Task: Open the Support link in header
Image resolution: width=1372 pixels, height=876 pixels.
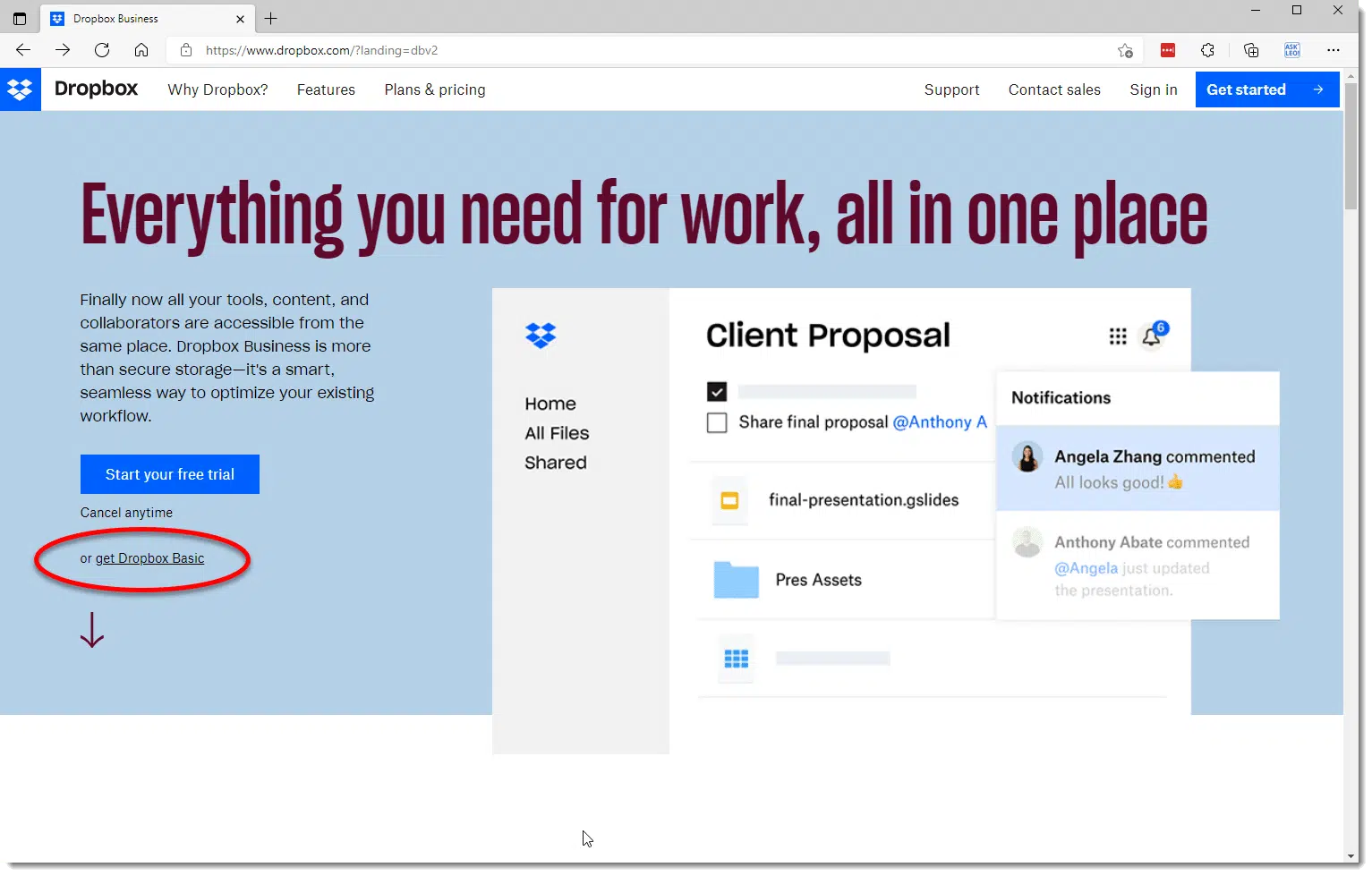Action: click(x=951, y=89)
